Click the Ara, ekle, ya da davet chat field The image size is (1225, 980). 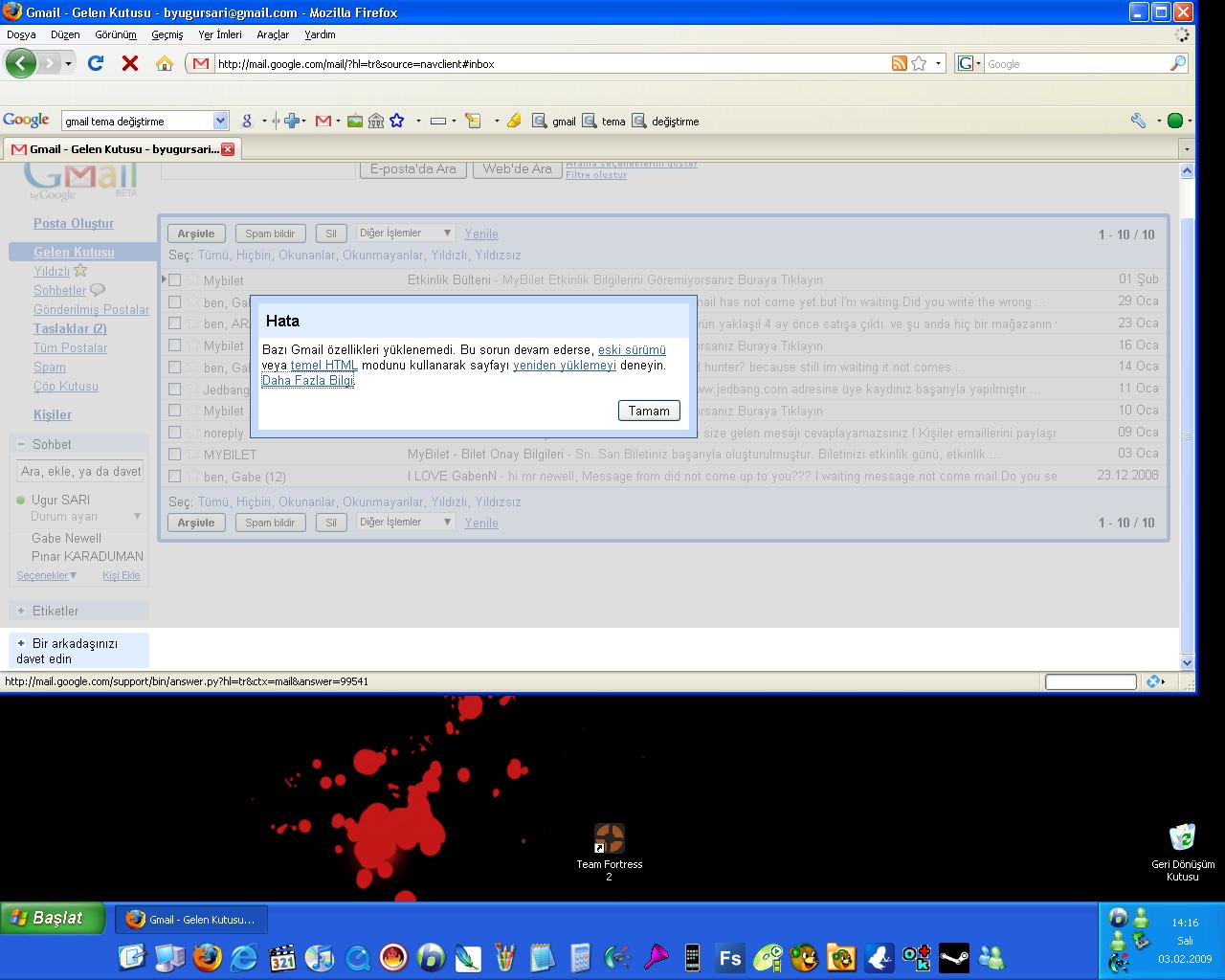[80, 471]
